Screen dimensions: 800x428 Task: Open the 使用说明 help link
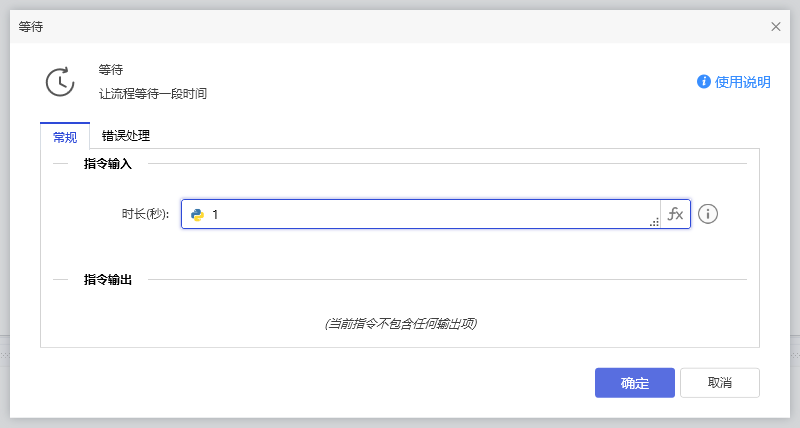pyautogui.click(x=743, y=82)
